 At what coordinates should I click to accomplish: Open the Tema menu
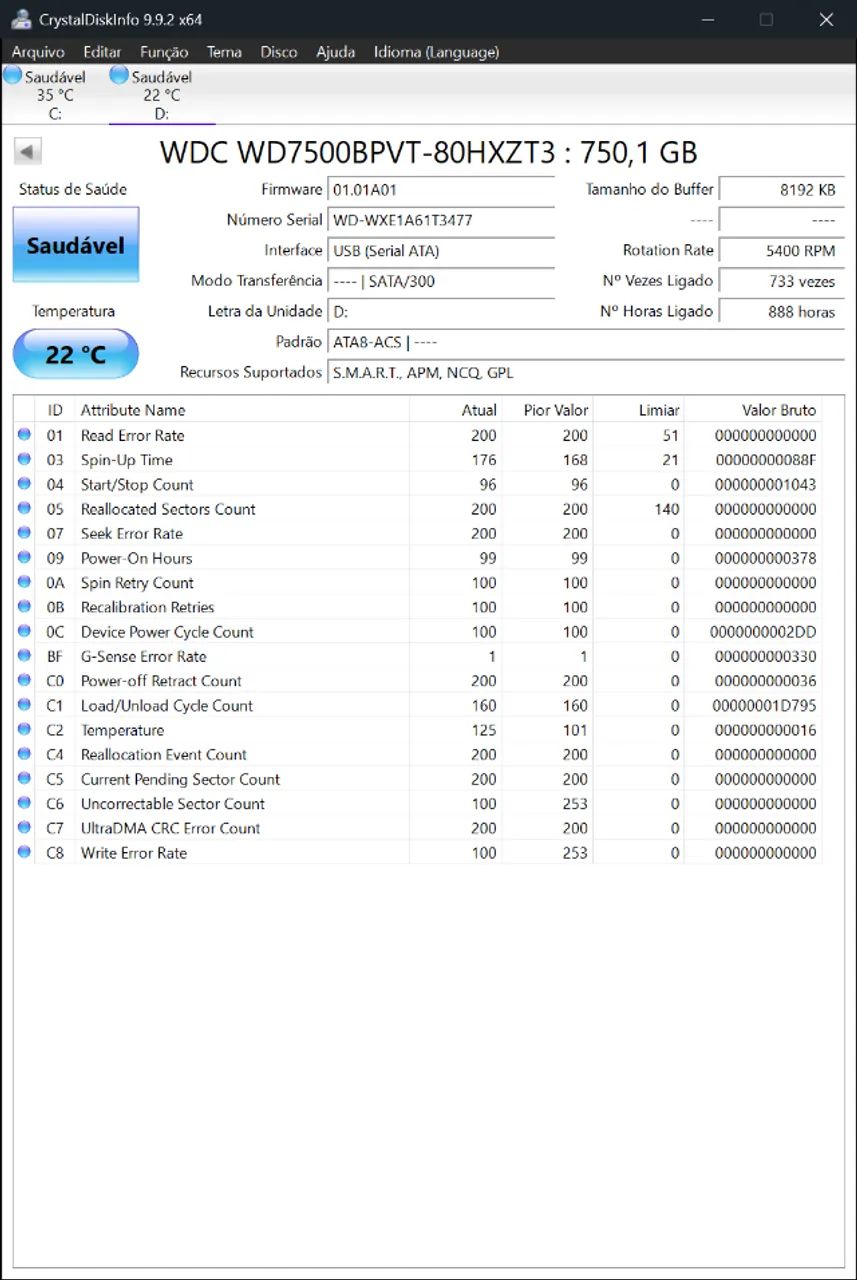224,52
